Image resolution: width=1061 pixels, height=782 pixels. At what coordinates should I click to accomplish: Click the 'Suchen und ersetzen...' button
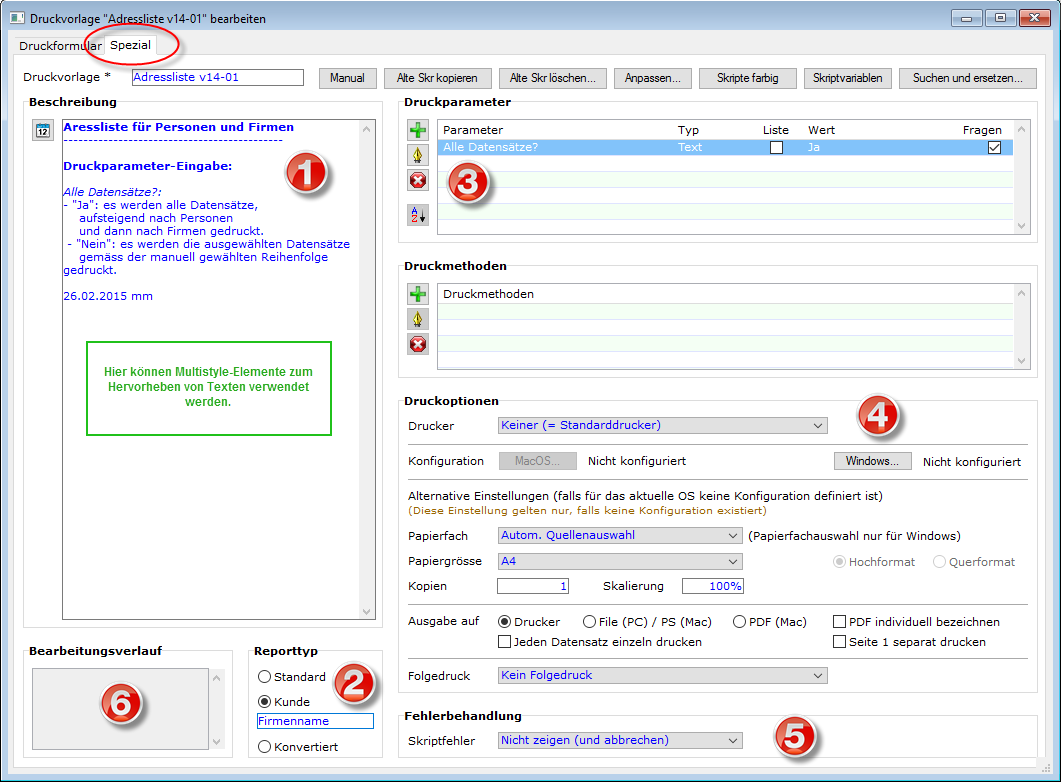(967, 78)
